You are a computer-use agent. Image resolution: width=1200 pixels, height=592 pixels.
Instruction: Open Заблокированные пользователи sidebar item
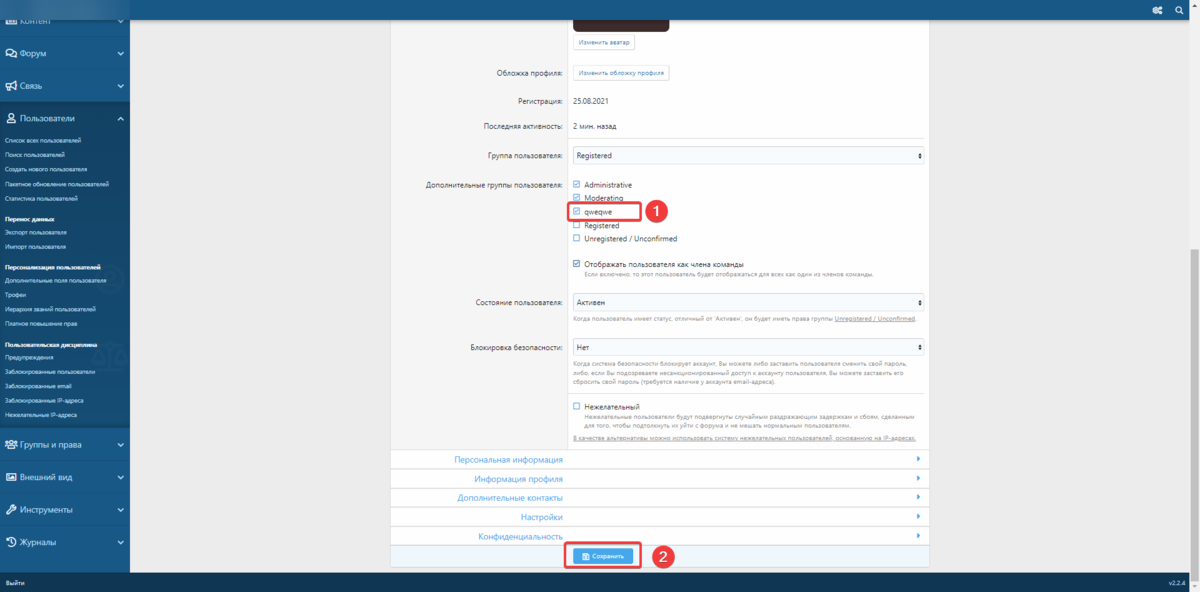coord(50,371)
